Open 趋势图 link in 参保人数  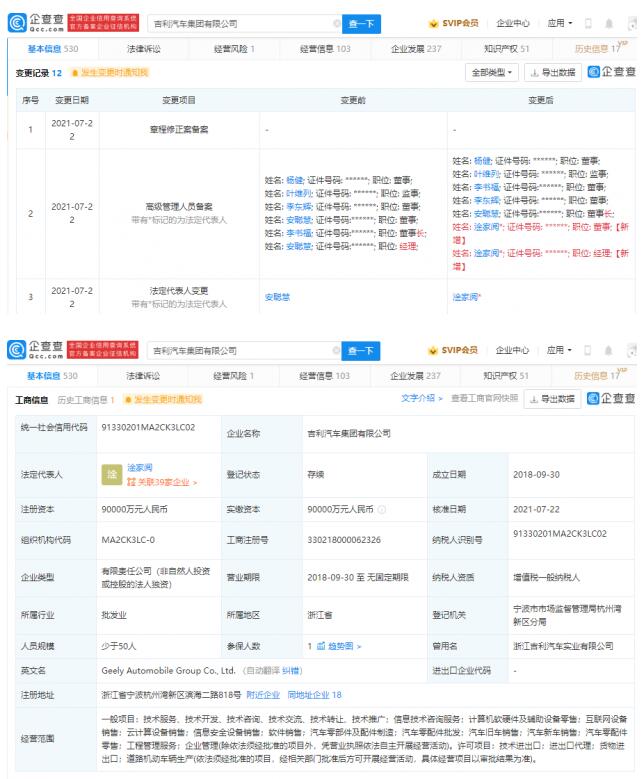(x=339, y=646)
